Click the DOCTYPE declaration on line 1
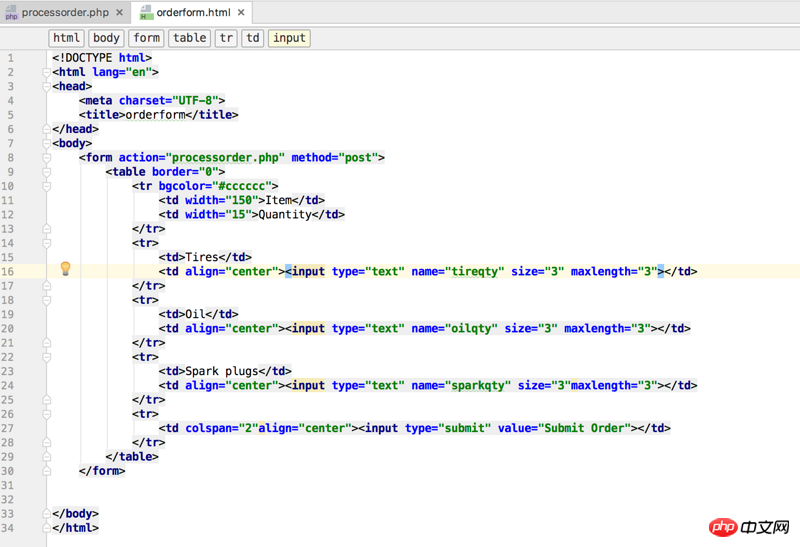The width and height of the screenshot is (800, 547). click(x=102, y=58)
